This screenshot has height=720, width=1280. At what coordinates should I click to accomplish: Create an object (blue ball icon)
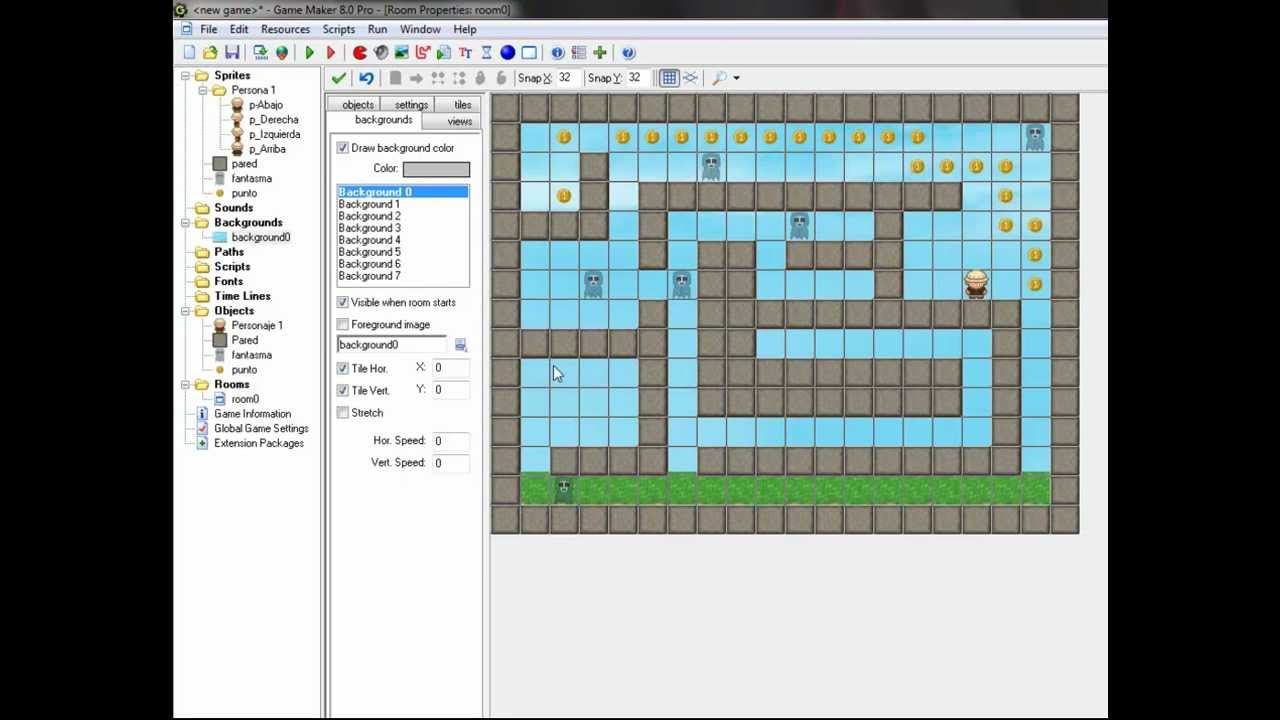pos(507,53)
